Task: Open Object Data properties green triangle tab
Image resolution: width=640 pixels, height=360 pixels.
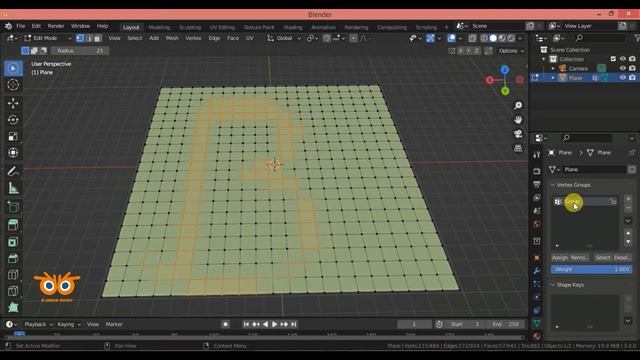Action: pyautogui.click(x=537, y=323)
